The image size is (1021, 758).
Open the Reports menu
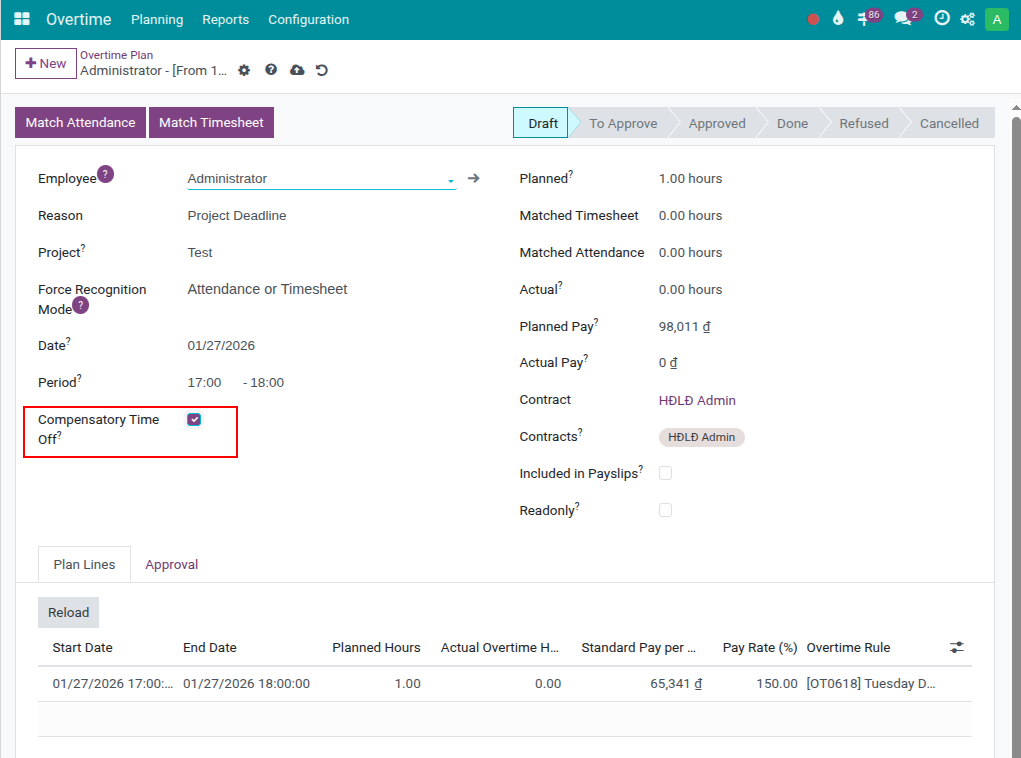click(x=225, y=19)
